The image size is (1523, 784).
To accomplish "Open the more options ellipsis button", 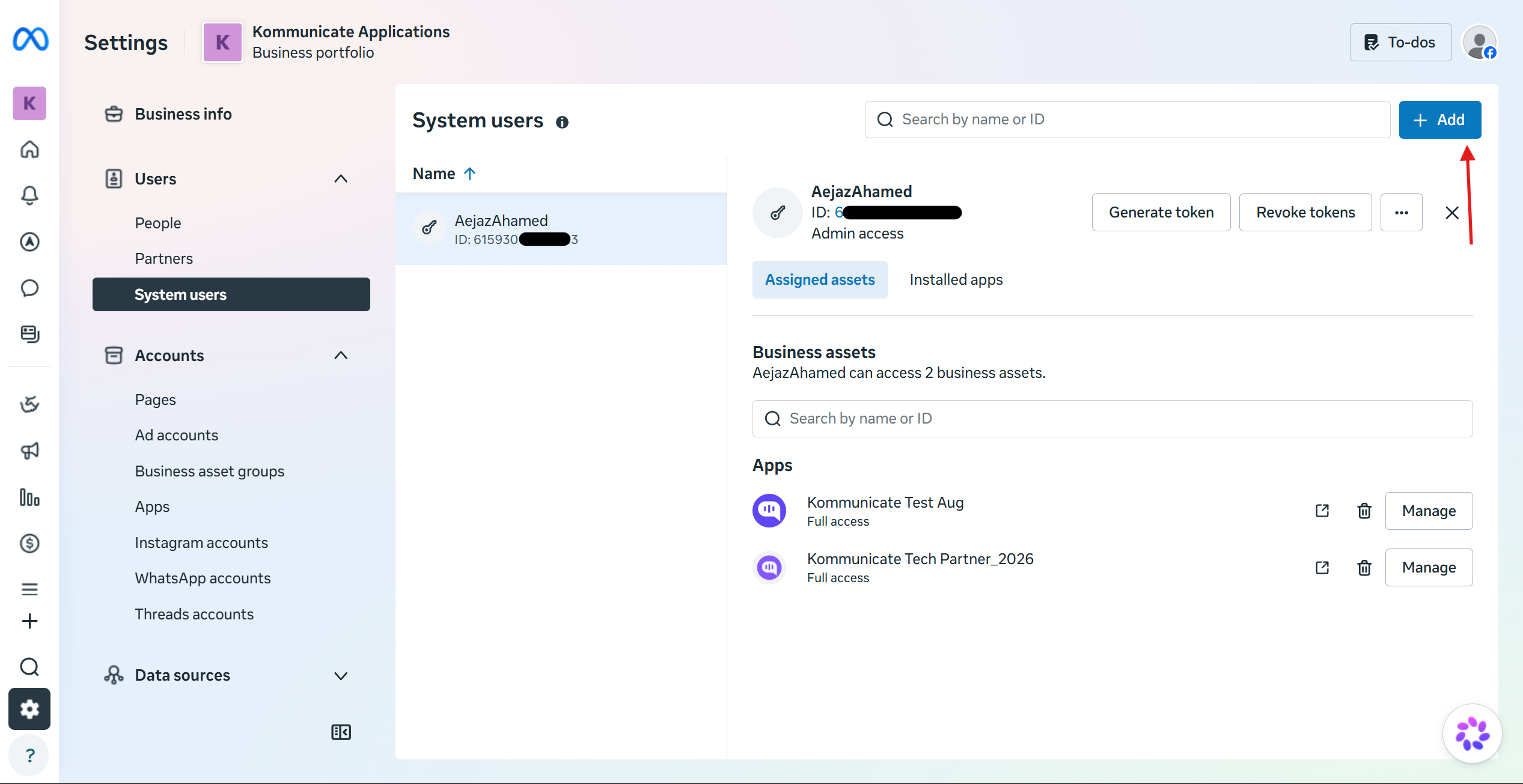I will 1402,213.
